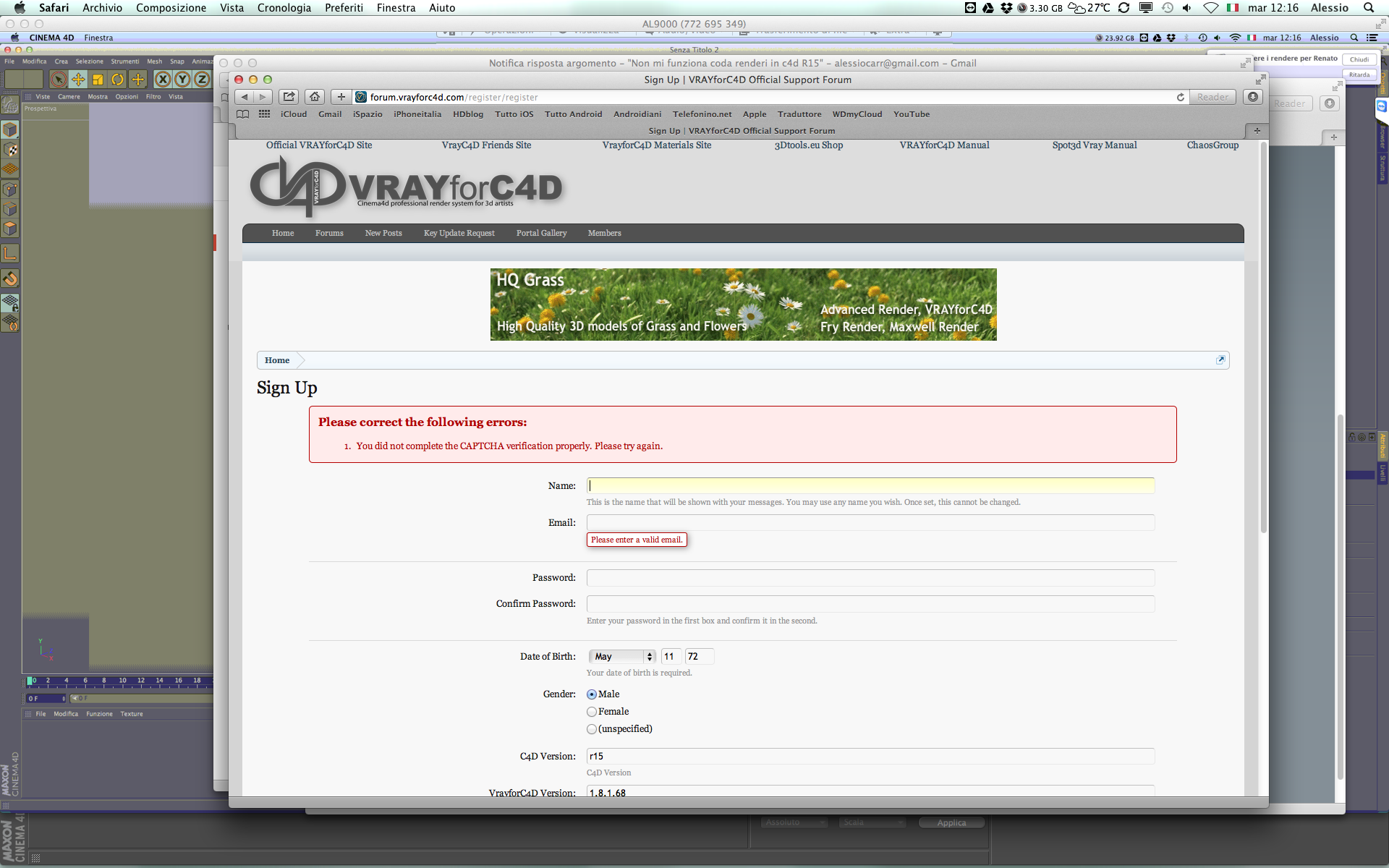Image resolution: width=1389 pixels, height=868 pixels.
Task: Click the Safari Share button
Action: tap(289, 97)
